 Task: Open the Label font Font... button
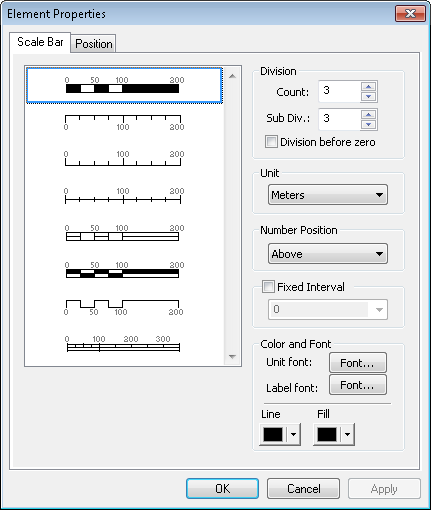coord(358,385)
